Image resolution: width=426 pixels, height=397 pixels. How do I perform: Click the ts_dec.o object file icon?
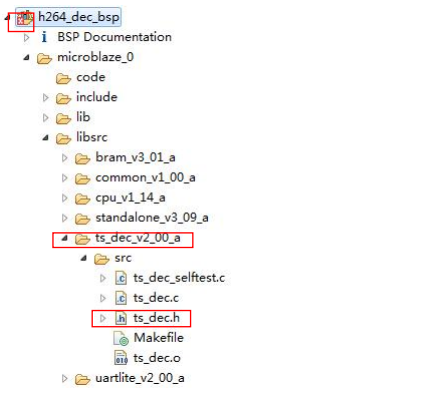pos(121,358)
